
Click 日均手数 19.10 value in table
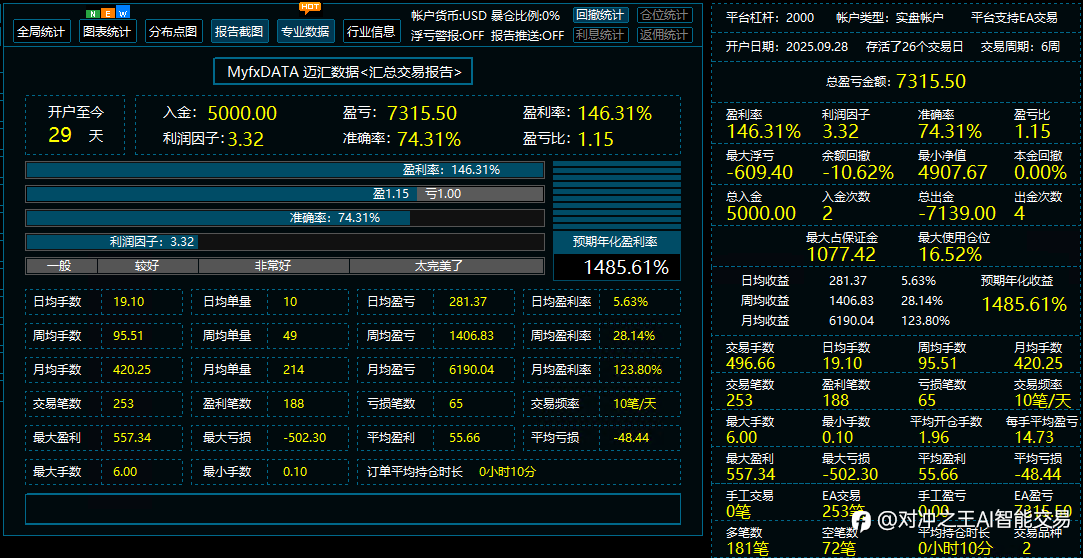pos(127,302)
